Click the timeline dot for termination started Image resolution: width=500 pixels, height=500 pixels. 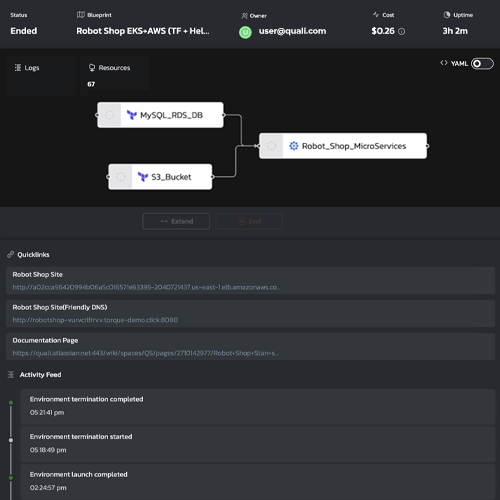[x=11, y=440]
